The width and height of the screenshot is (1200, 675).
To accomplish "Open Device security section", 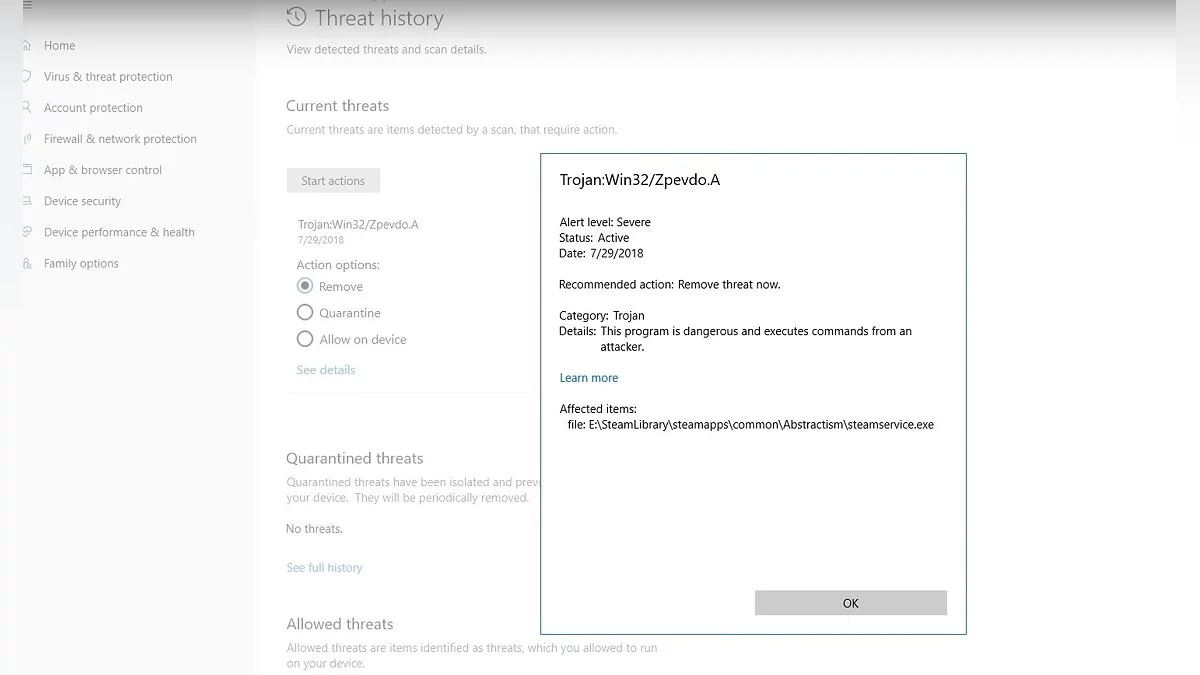I will (82, 201).
